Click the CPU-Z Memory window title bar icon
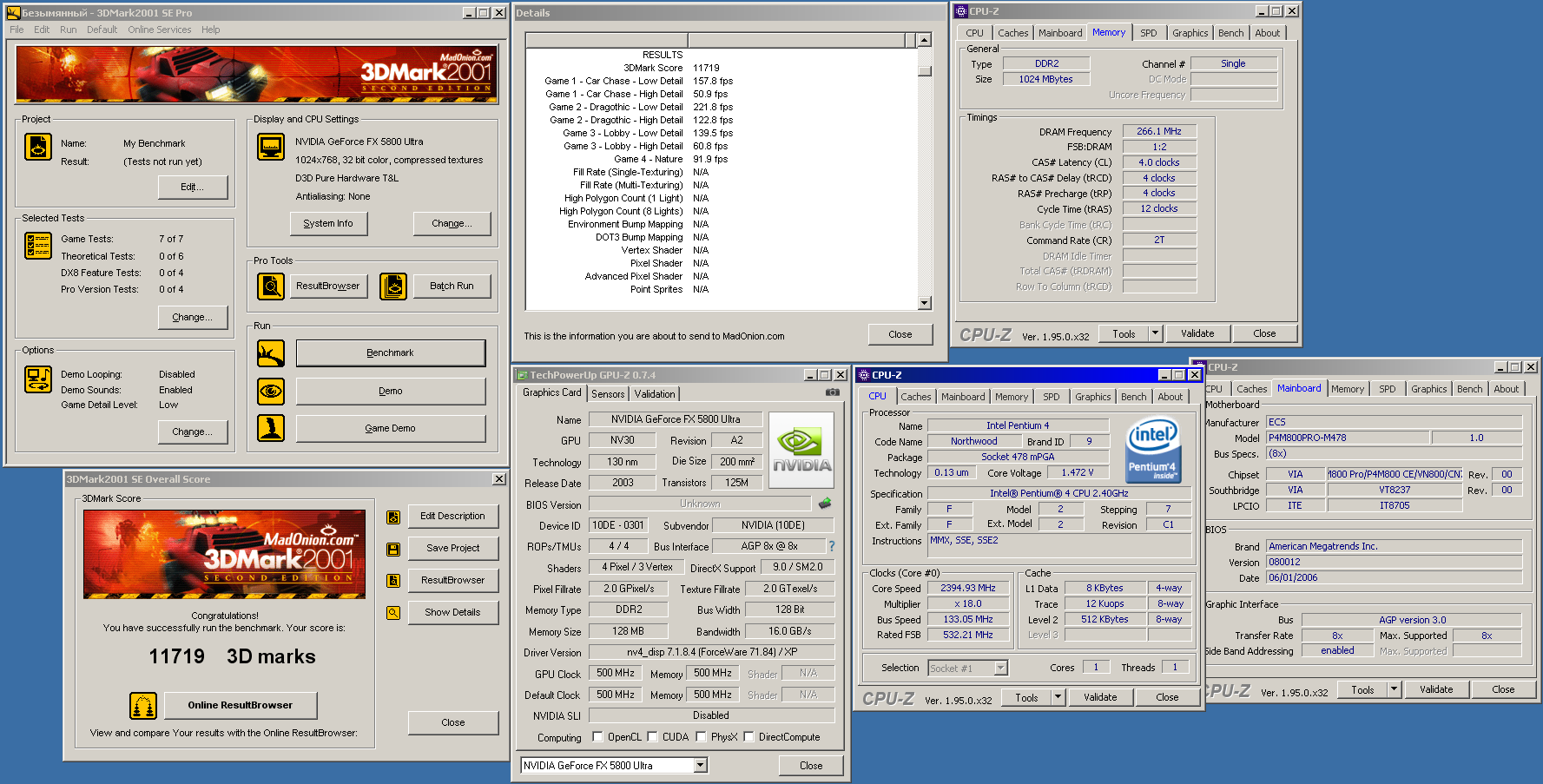The image size is (1543, 784). point(961,11)
